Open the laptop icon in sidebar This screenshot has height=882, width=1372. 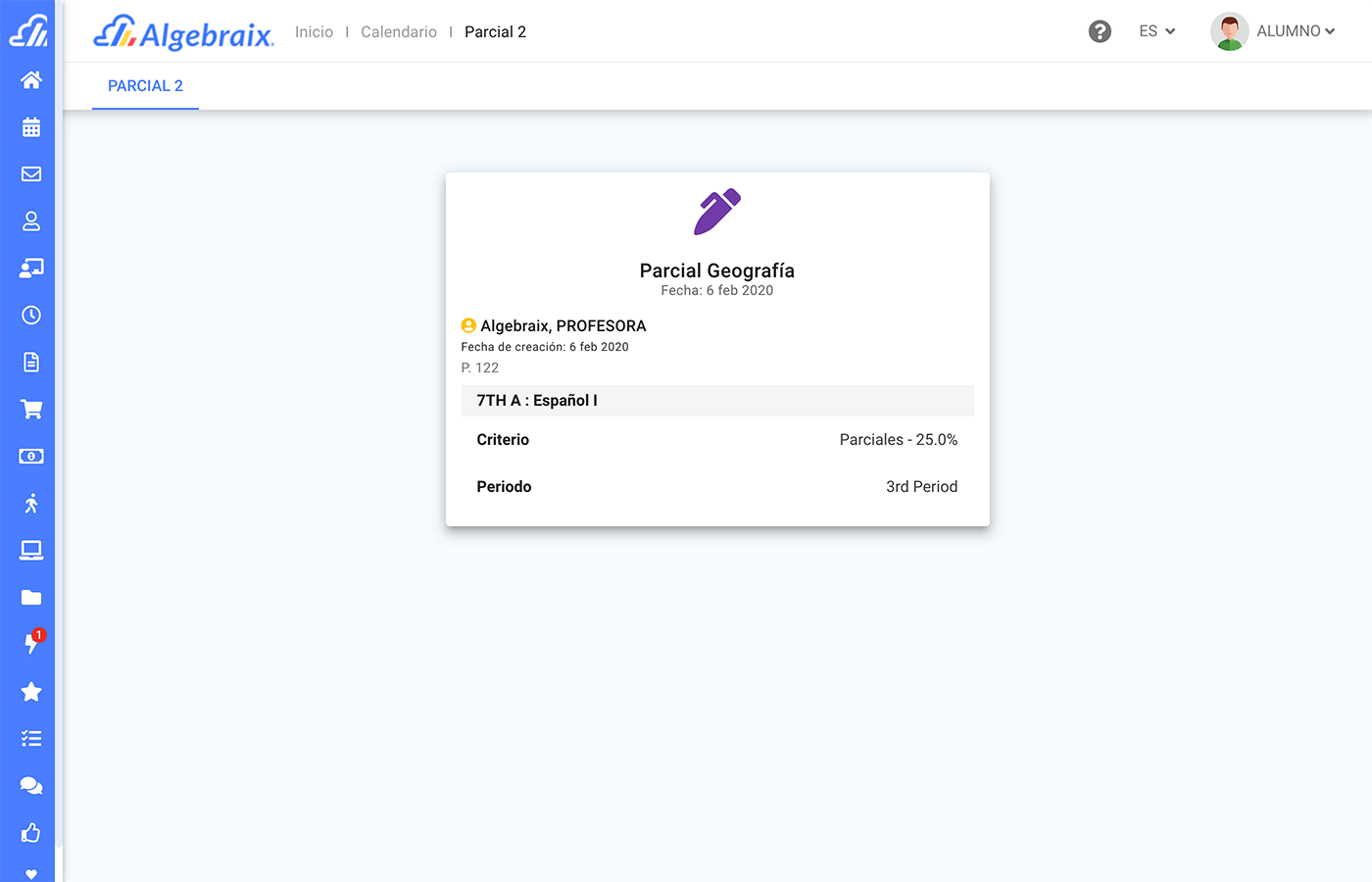31,551
